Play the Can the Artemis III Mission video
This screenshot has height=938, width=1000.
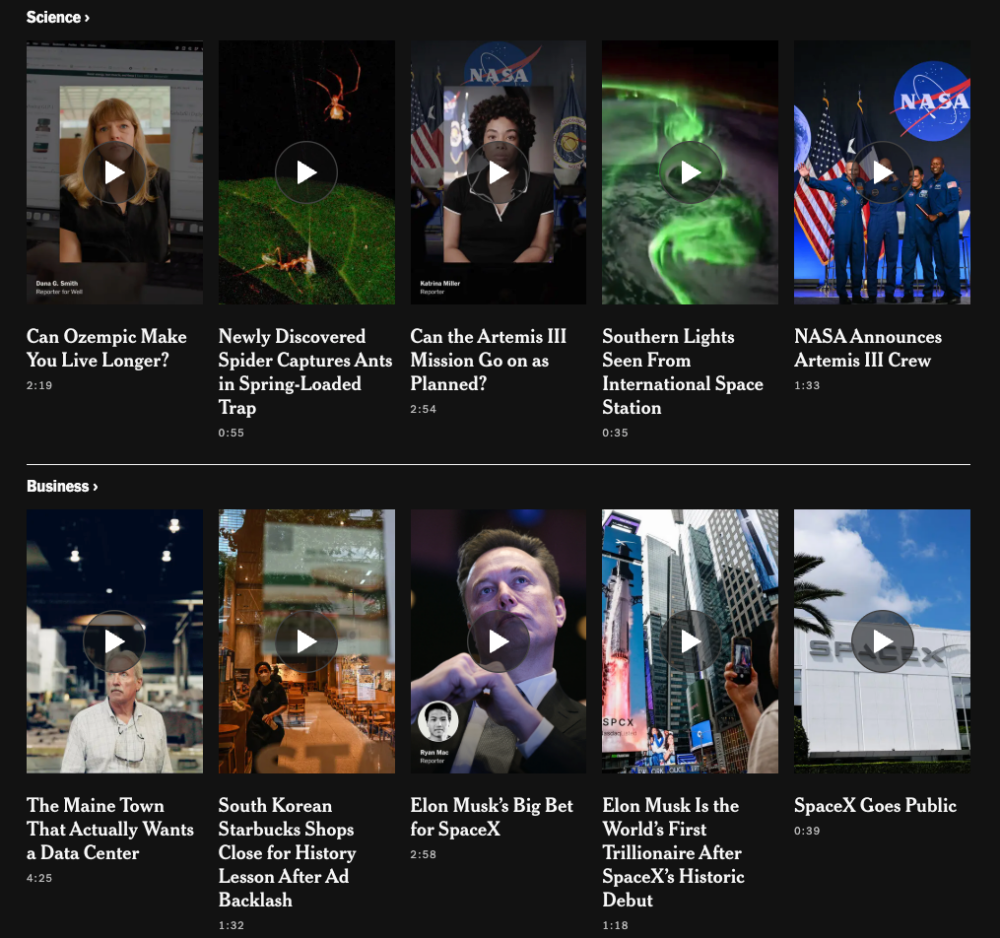pos(498,172)
